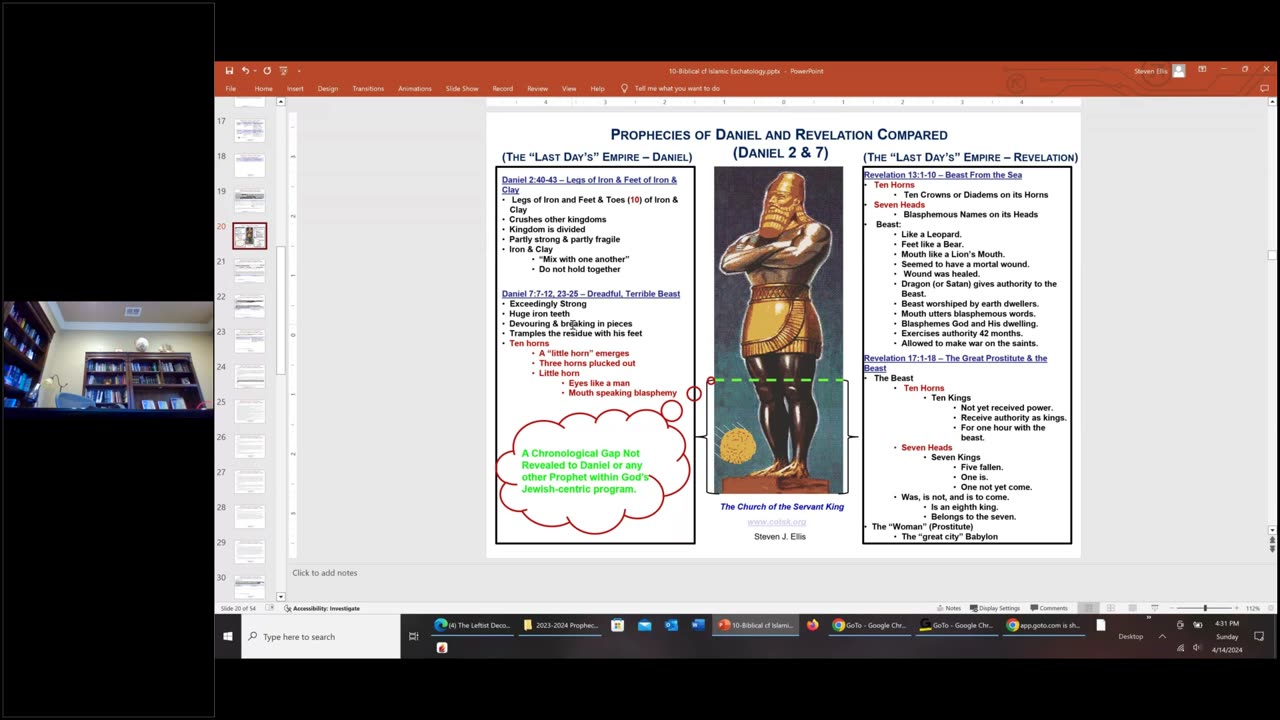1280x720 pixels.
Task: Open the View ribbon tab
Action: click(569, 88)
